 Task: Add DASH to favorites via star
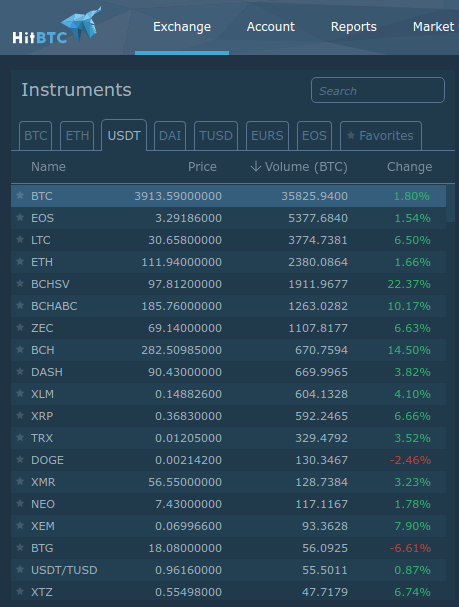click(x=20, y=372)
